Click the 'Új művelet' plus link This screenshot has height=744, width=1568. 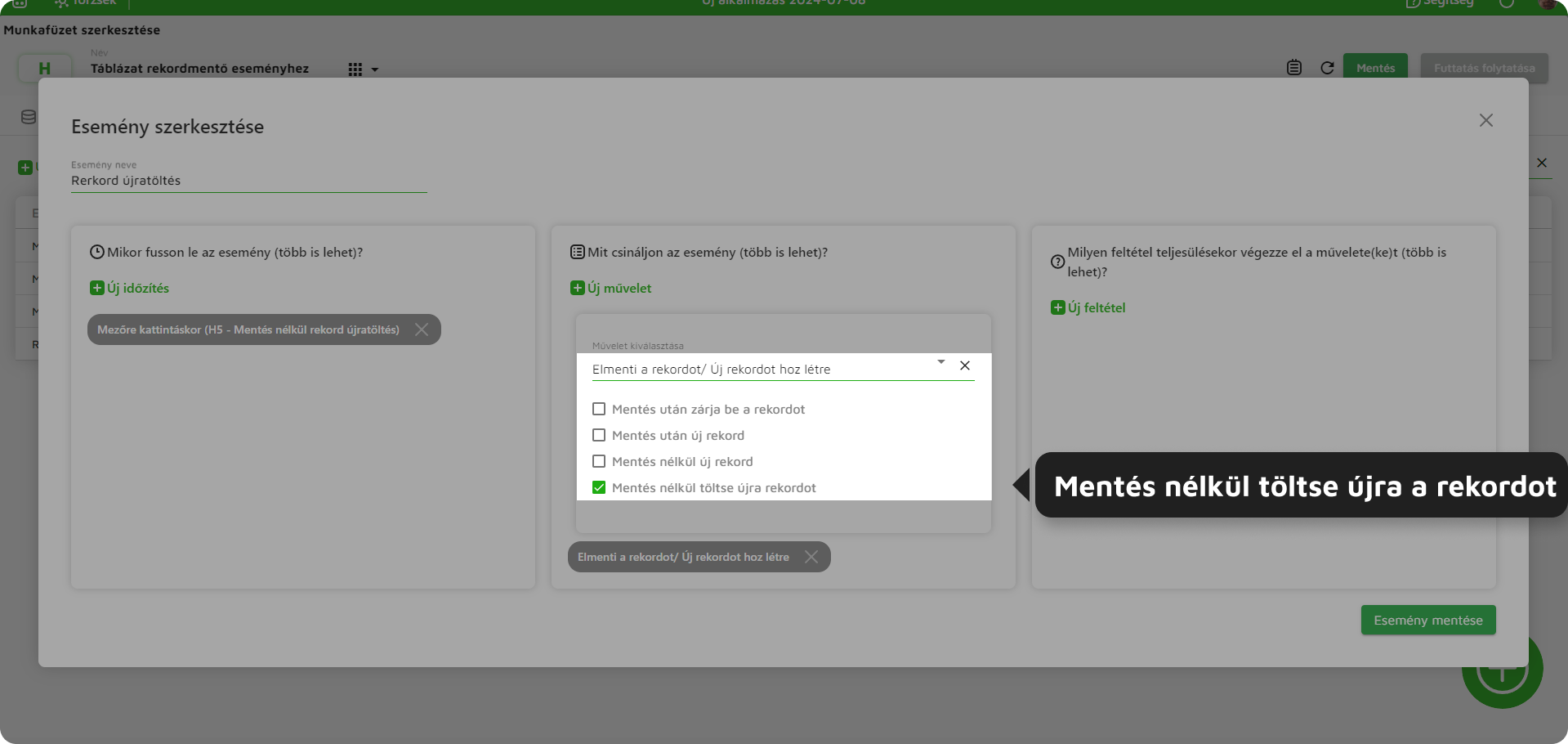611,288
